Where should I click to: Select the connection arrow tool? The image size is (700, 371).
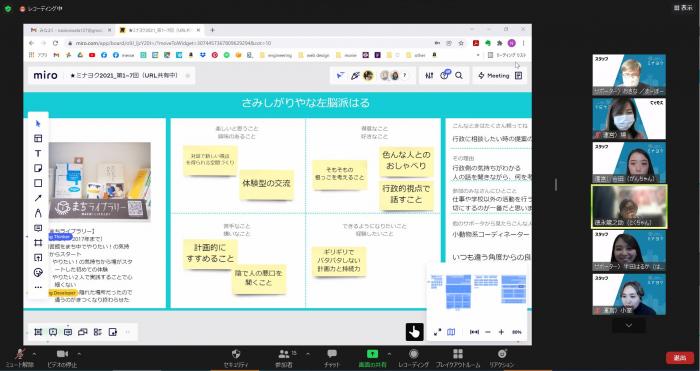(x=38, y=198)
